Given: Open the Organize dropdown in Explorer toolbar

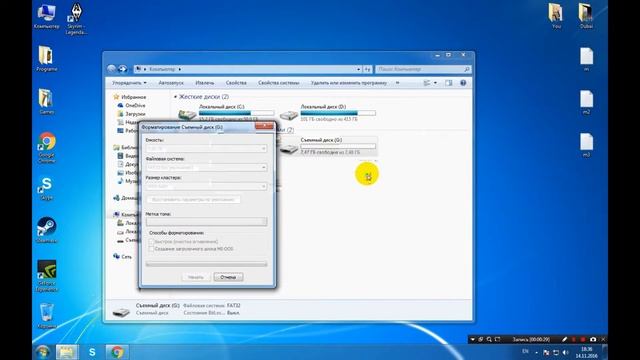Looking at the screenshot, I should [x=129, y=83].
